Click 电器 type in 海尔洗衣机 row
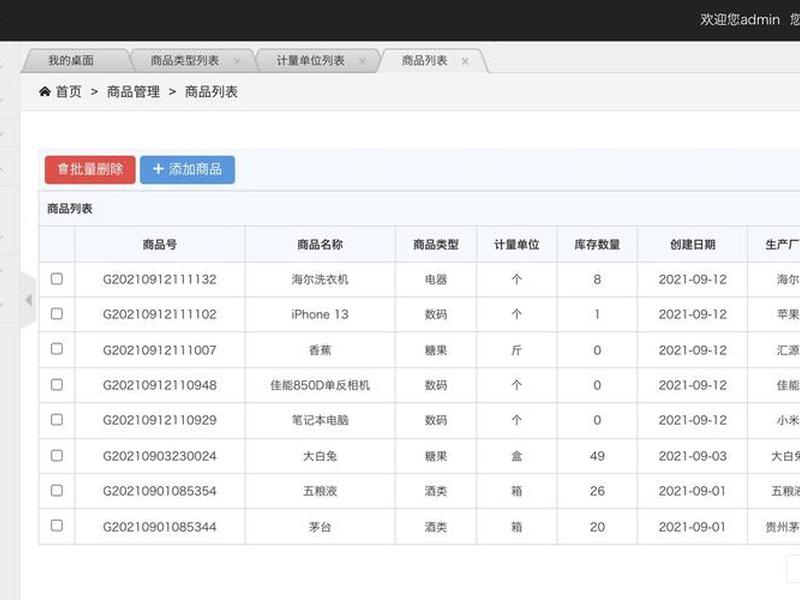The height and width of the screenshot is (600, 800). click(436, 280)
